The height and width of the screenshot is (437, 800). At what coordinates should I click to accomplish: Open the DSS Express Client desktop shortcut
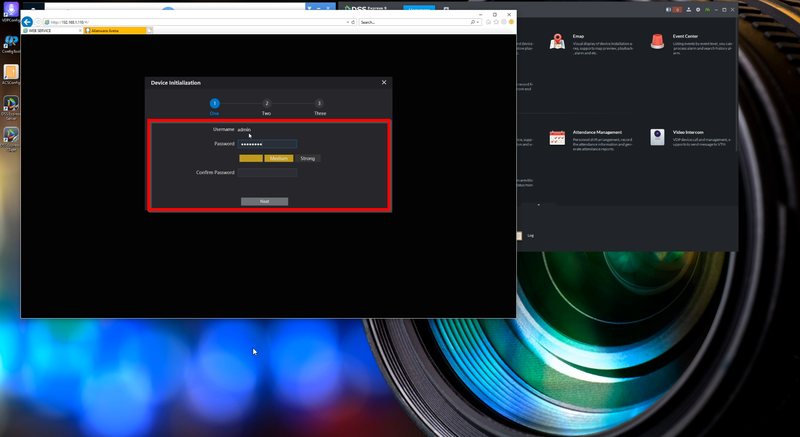click(x=11, y=140)
